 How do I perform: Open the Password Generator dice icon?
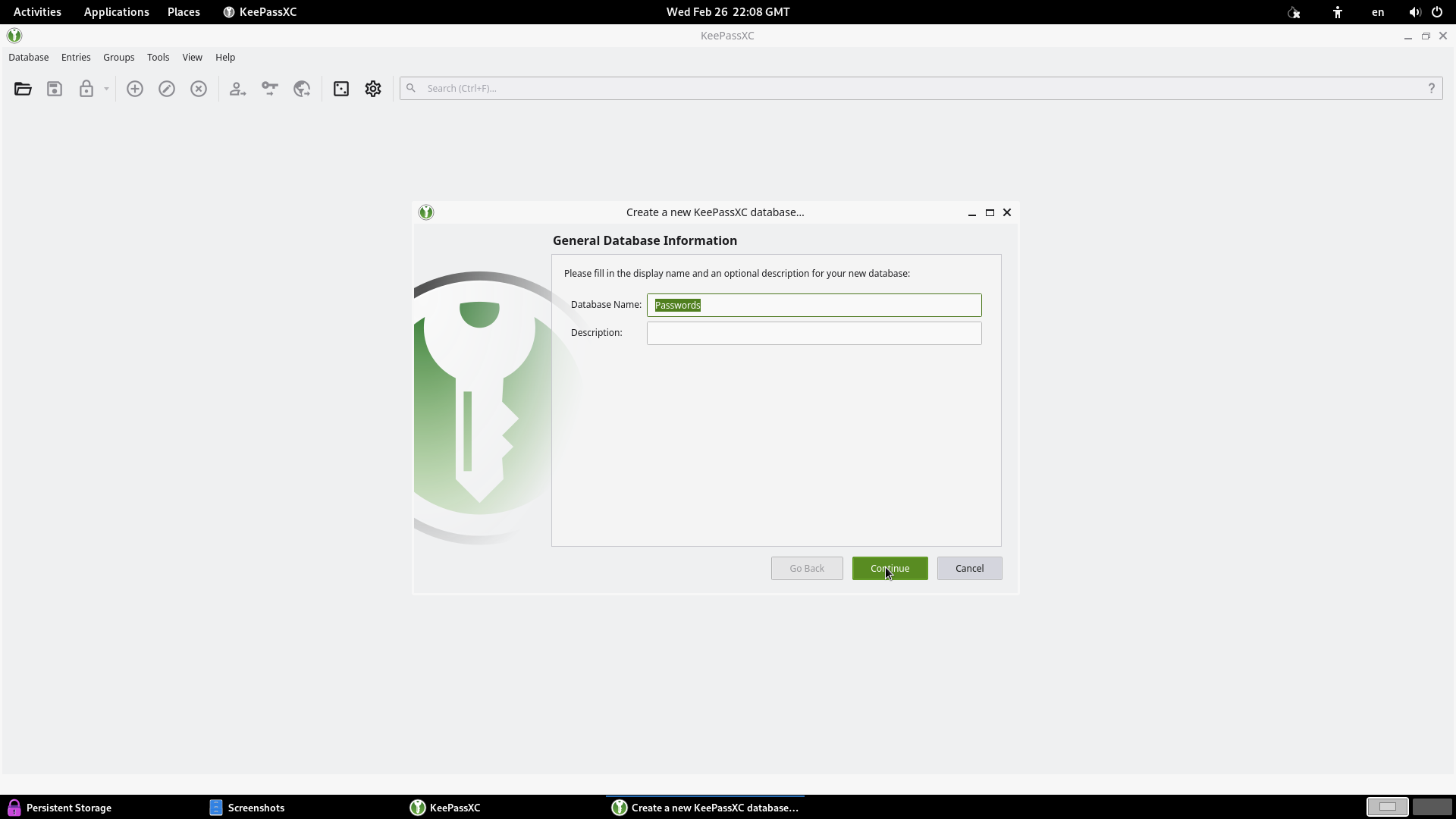point(341,89)
